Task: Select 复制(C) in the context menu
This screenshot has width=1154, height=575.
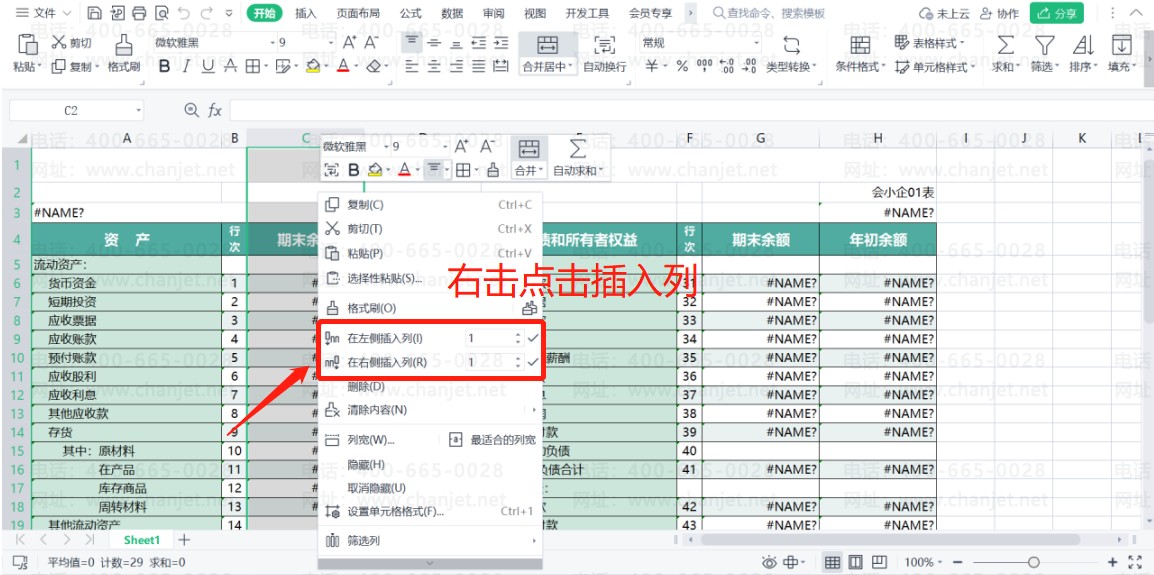Action: (x=430, y=205)
